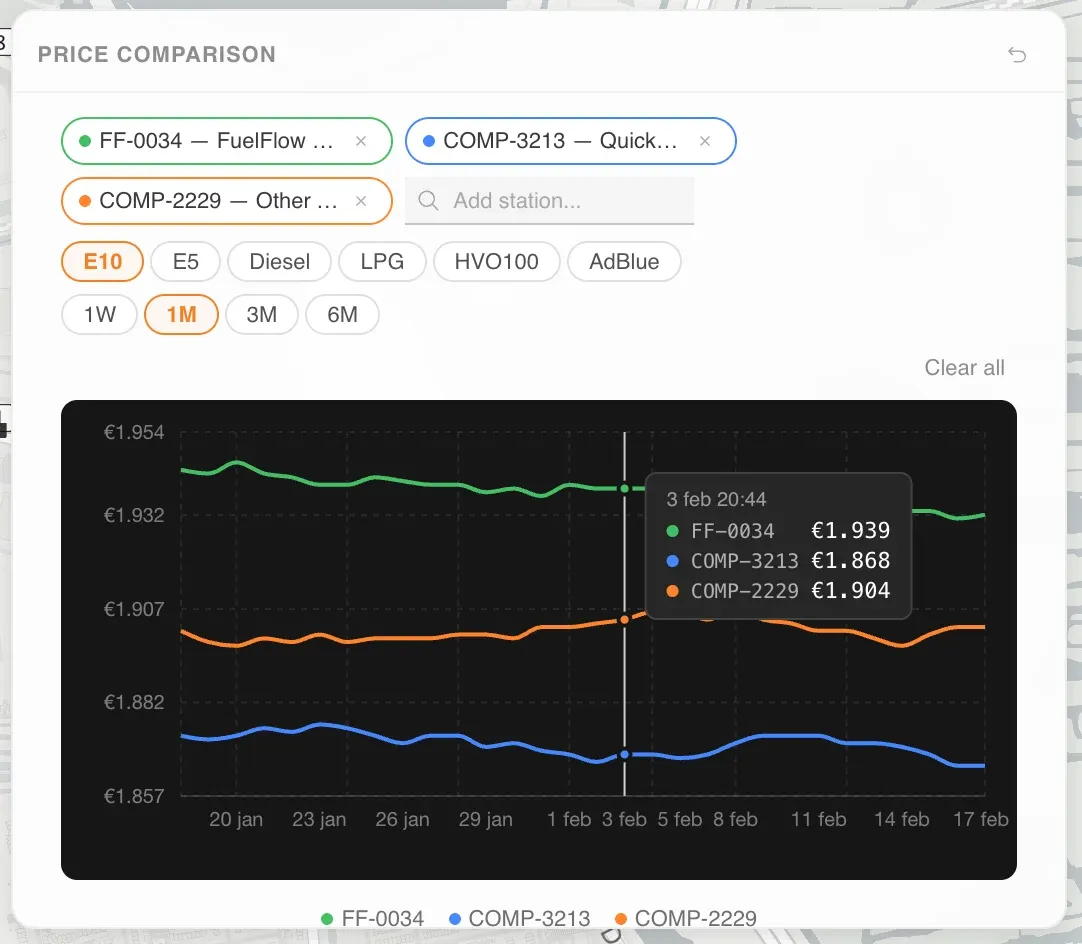Remove COMP-3213 Quick station chip
The width and height of the screenshot is (1082, 944).
click(705, 141)
